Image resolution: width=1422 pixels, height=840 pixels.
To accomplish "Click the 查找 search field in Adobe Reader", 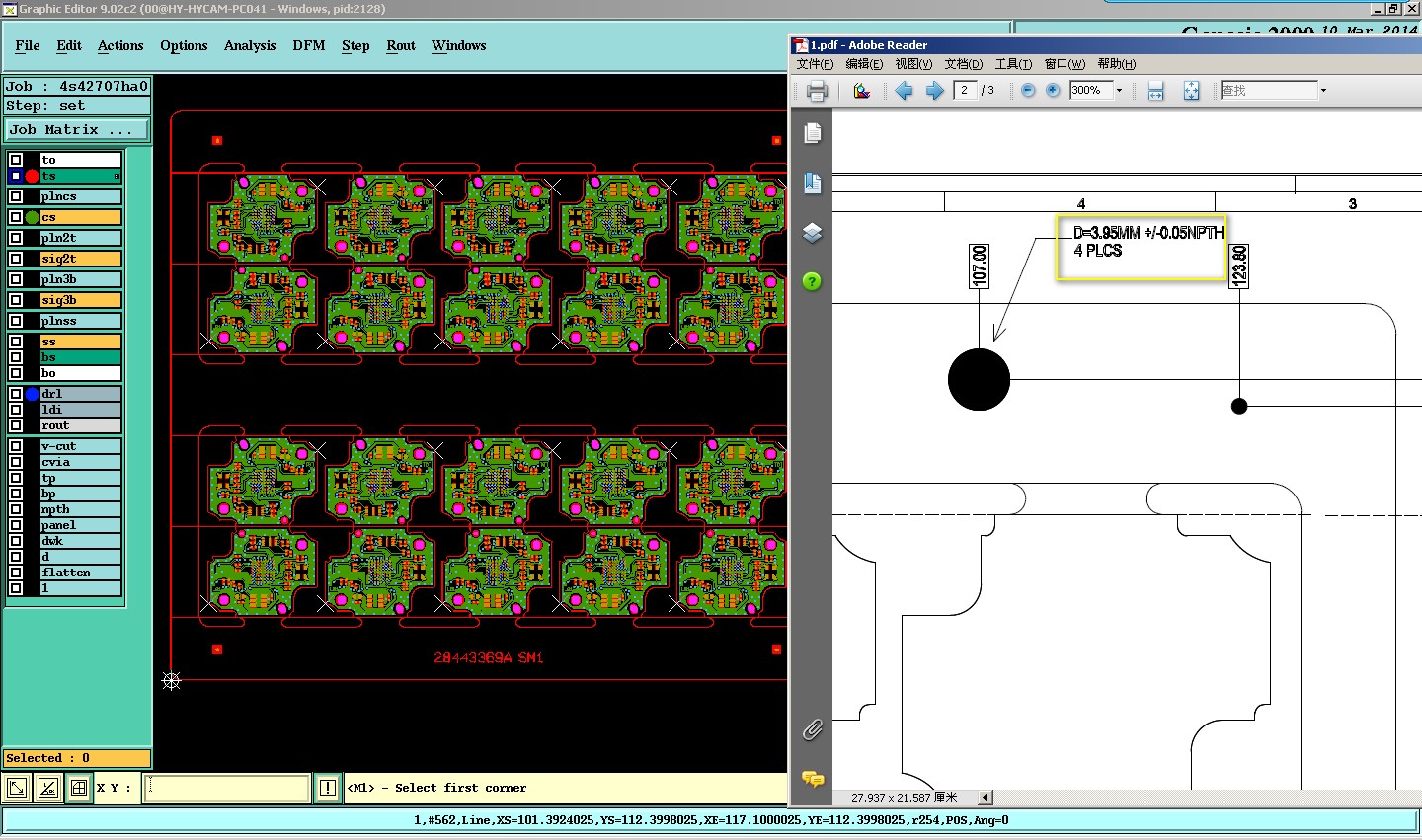I will [1269, 90].
